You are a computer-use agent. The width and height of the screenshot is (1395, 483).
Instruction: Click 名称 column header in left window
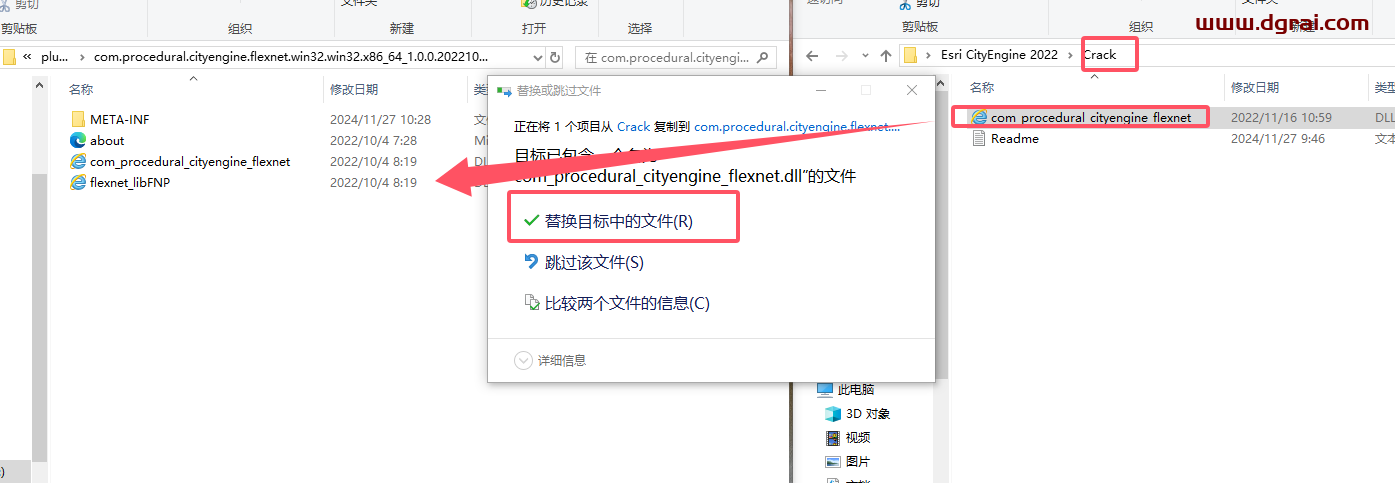click(81, 90)
